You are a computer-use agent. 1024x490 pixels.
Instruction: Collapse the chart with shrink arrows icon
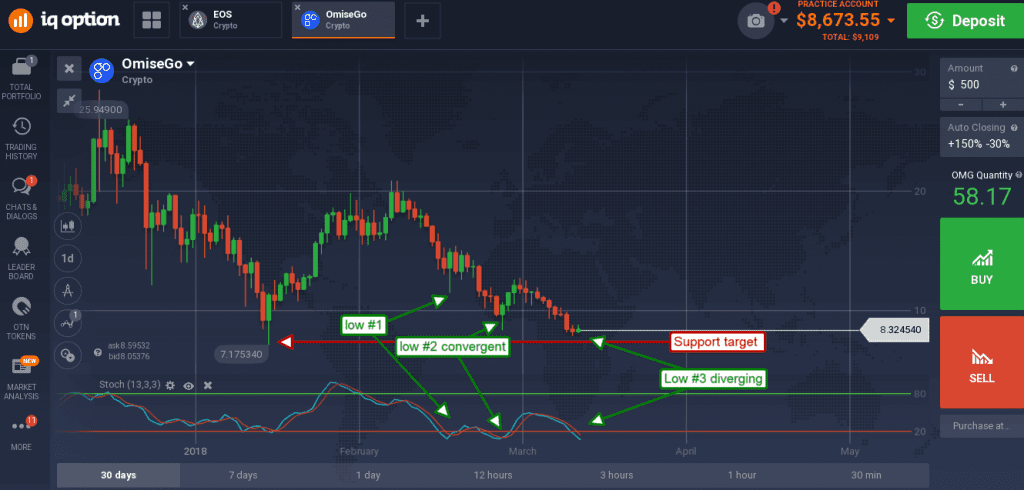click(x=69, y=100)
